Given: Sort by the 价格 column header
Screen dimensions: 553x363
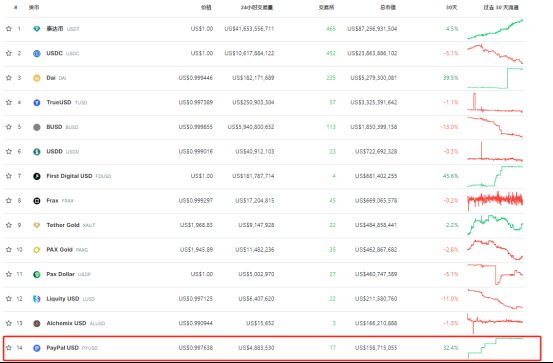Looking at the screenshot, I should 206,7.
